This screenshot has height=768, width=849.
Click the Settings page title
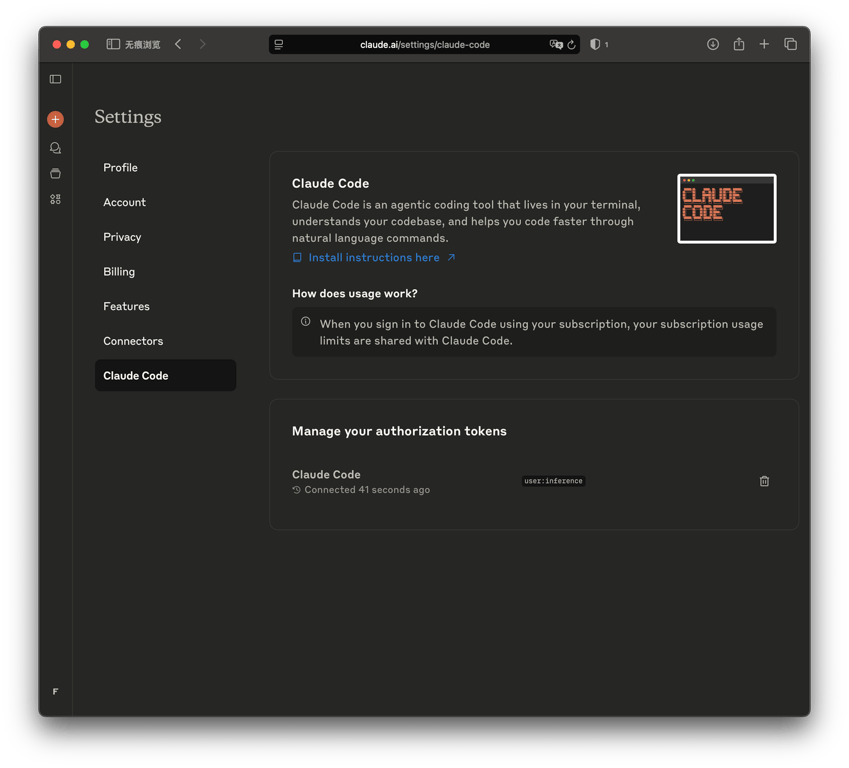pyautogui.click(x=128, y=117)
